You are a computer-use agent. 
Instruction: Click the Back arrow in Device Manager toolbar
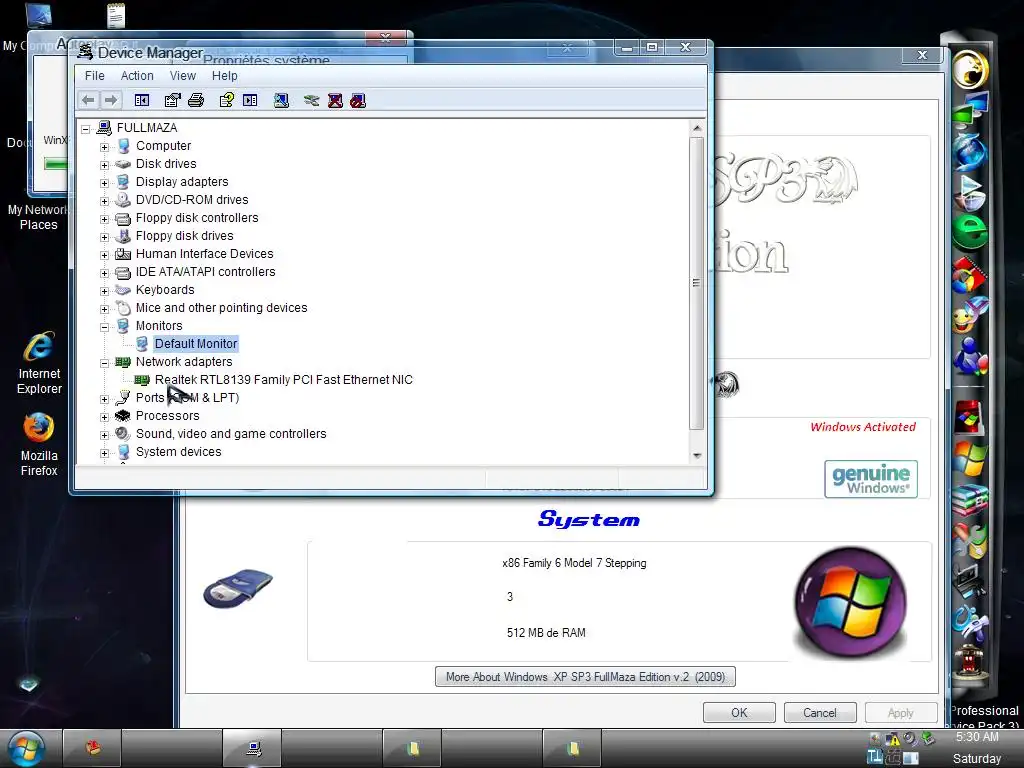click(x=88, y=100)
